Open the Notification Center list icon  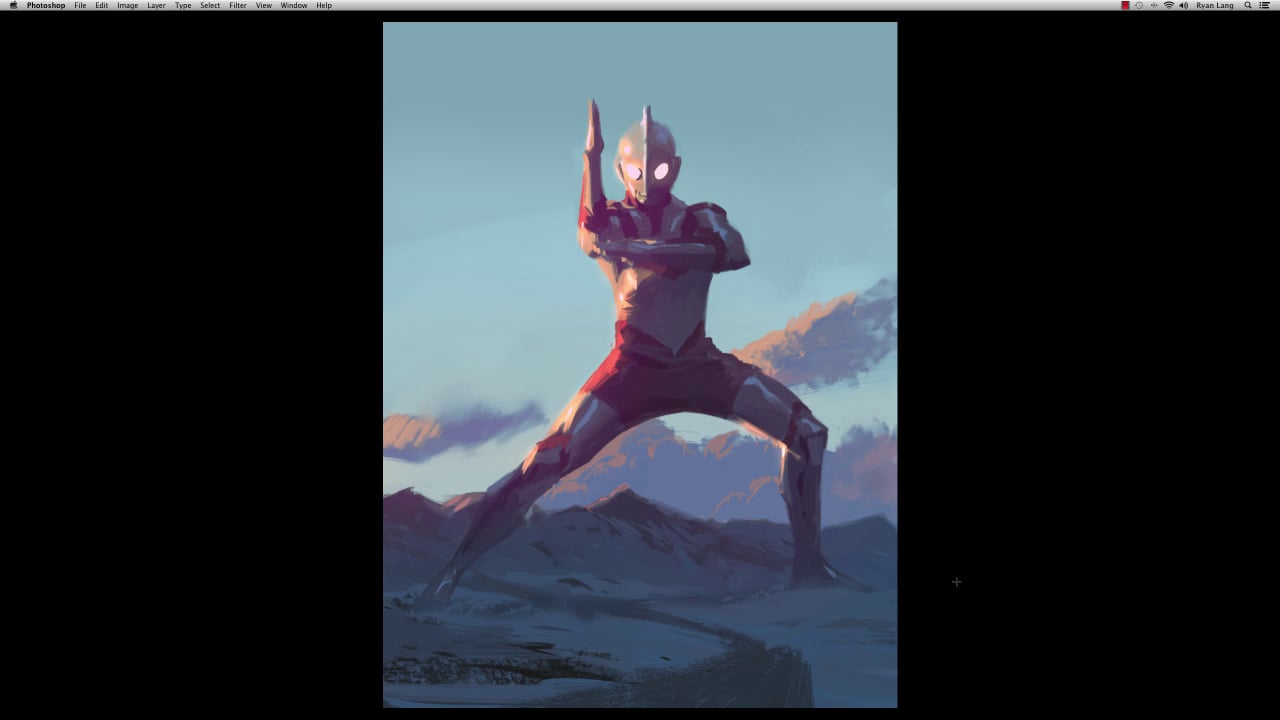tap(1265, 5)
